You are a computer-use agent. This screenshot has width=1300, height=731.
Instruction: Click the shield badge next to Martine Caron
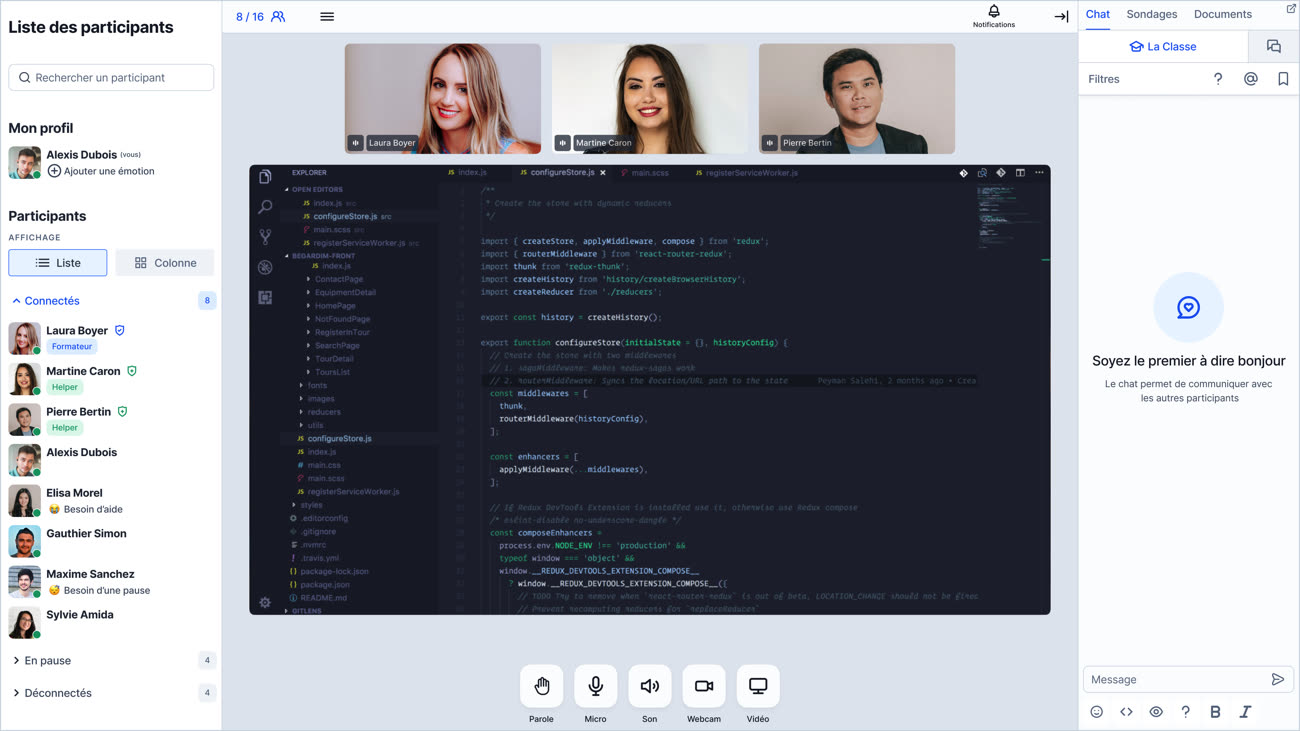point(132,371)
